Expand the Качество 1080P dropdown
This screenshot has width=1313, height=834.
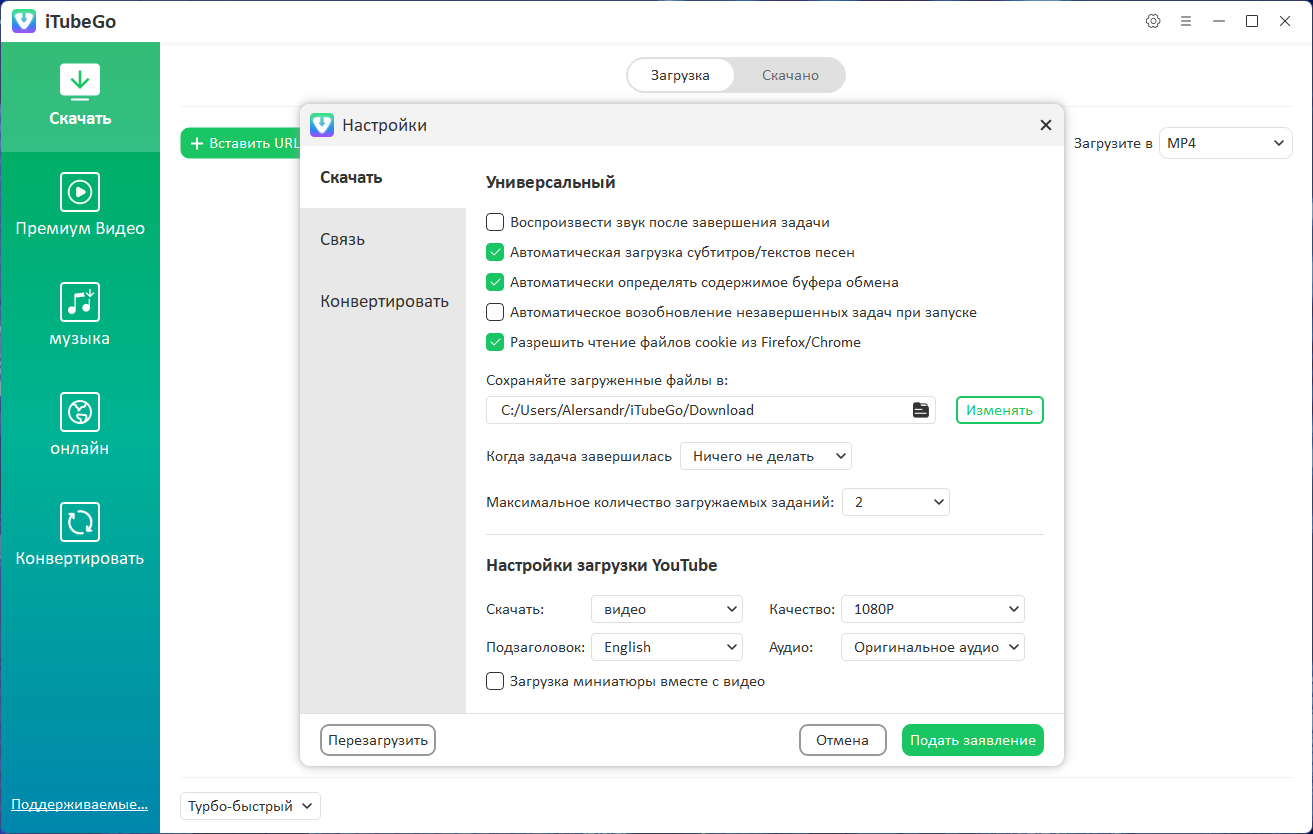932,609
